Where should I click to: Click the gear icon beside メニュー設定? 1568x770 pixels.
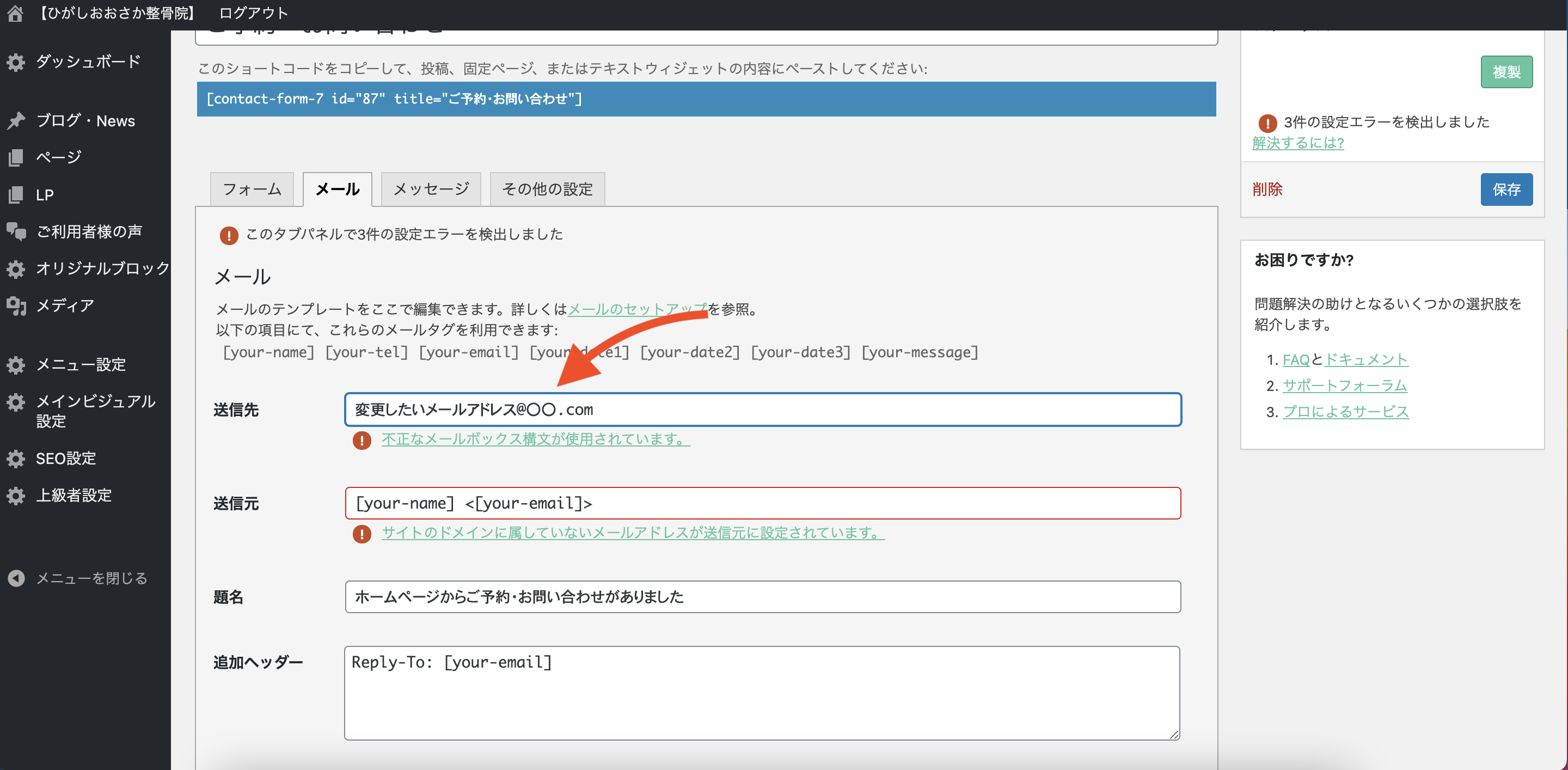click(x=16, y=365)
